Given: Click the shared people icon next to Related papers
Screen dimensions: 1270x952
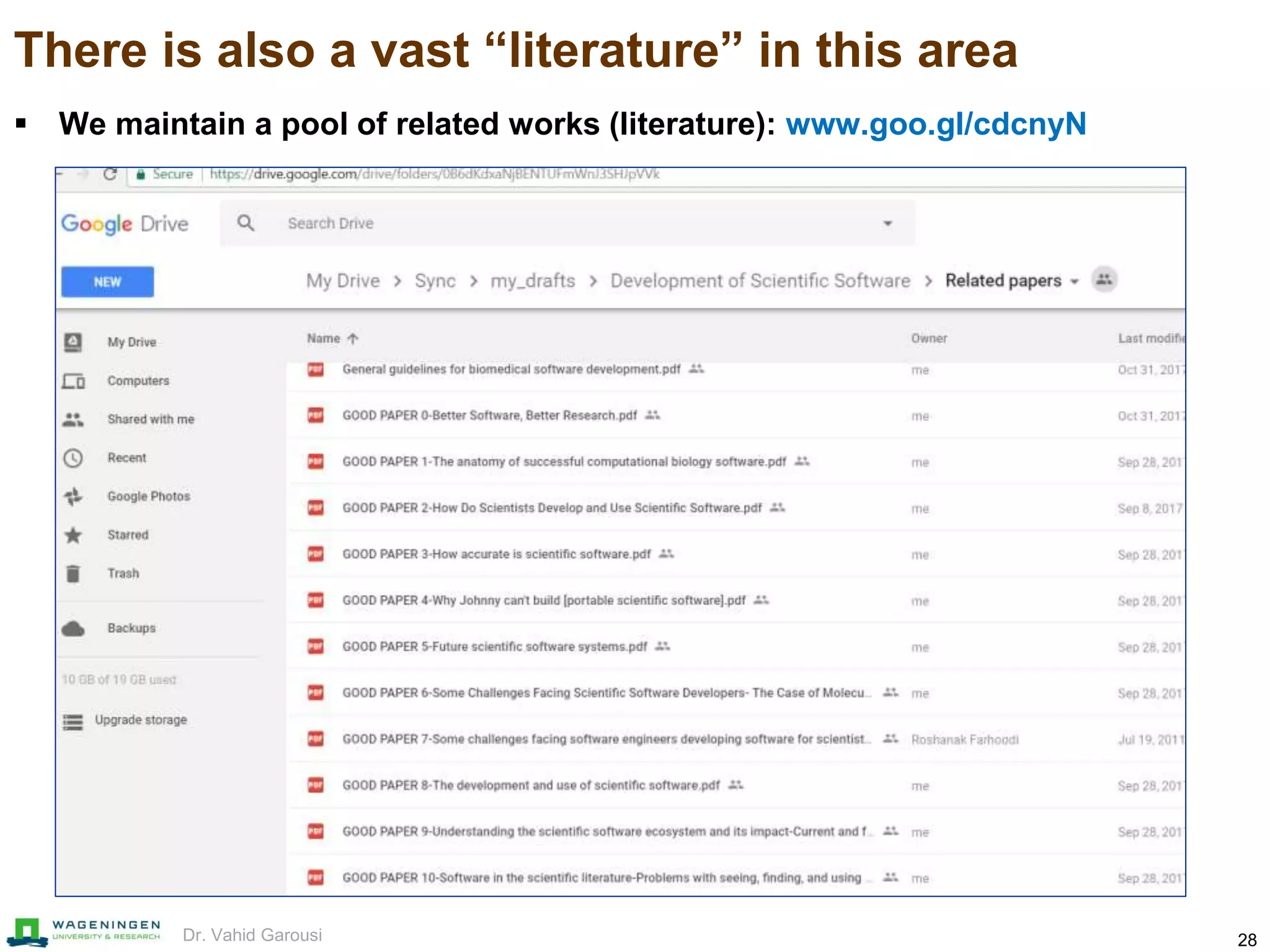Looking at the screenshot, I should click(x=1104, y=280).
